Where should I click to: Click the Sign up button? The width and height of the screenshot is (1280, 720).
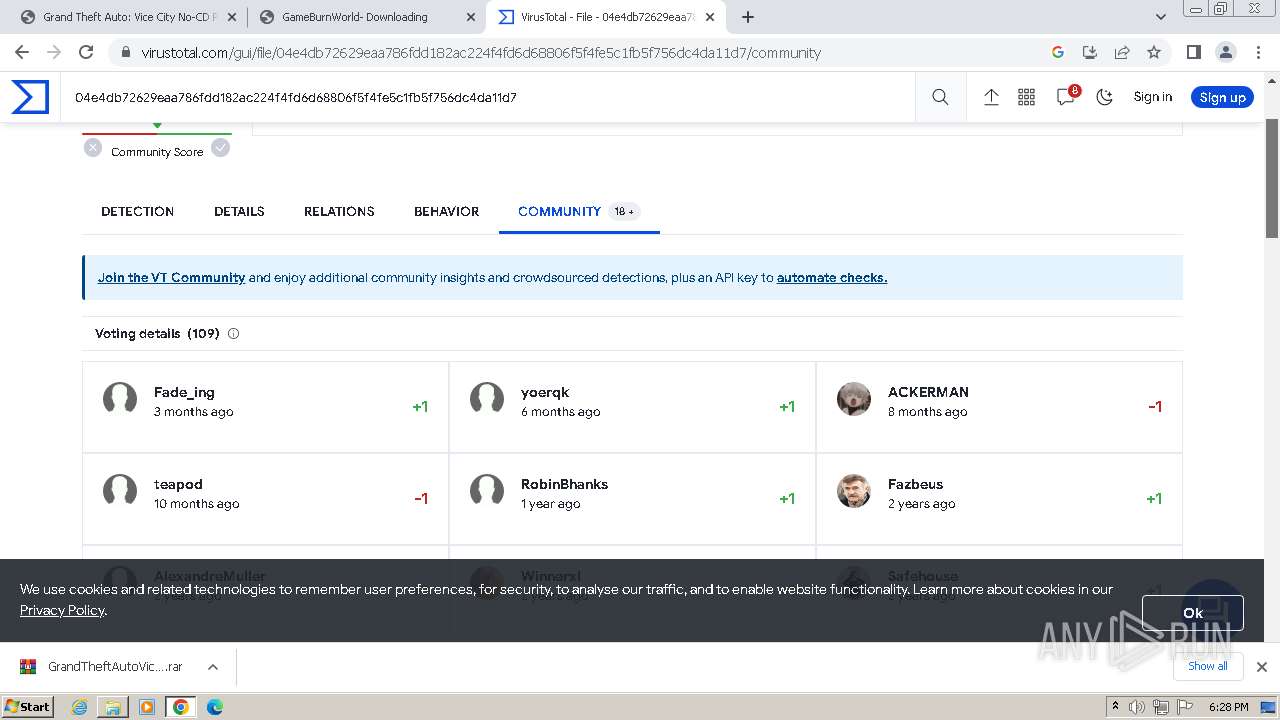click(x=1222, y=97)
